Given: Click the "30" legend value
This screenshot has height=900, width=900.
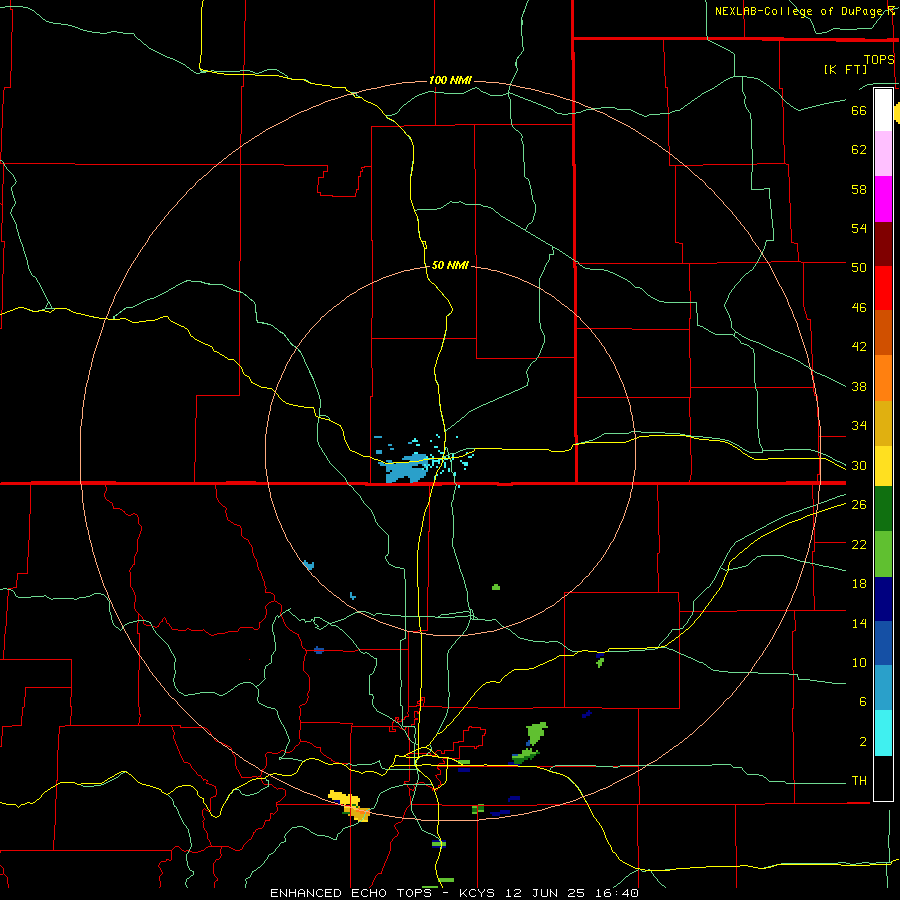Looking at the screenshot, I should click(x=859, y=465).
